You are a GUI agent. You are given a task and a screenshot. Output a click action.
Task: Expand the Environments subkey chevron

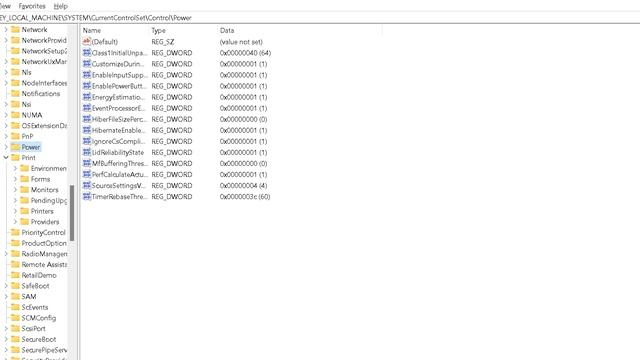[15, 168]
